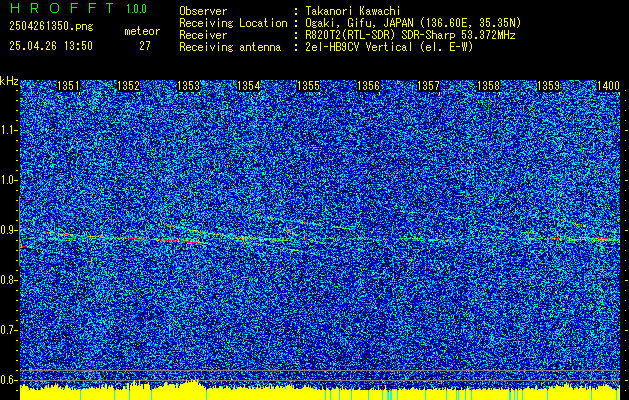Click the 1352 time marker
This screenshot has height=400, width=629.
pos(128,86)
